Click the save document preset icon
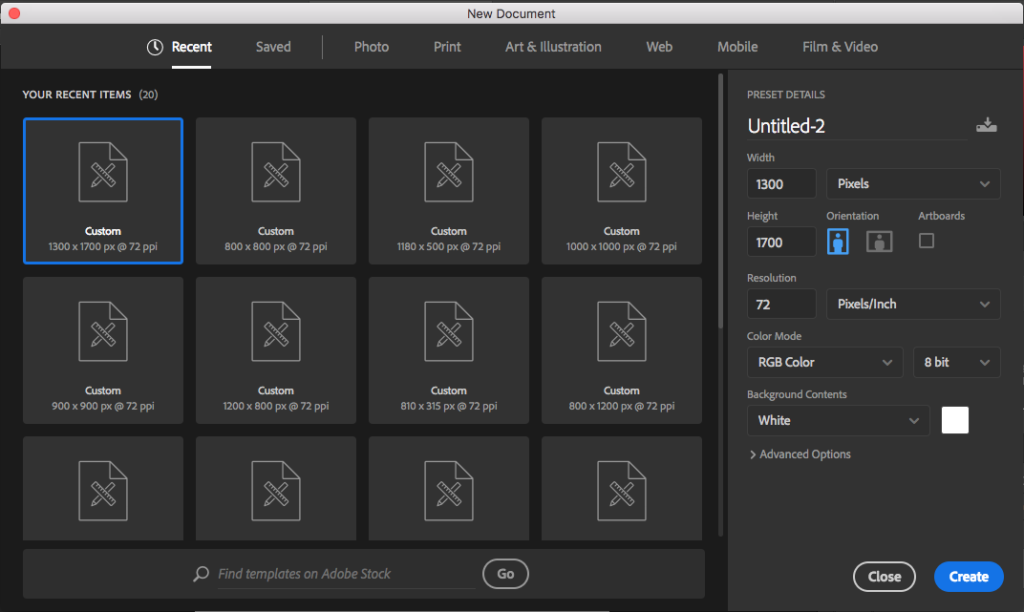Viewport: 1024px width, 612px height. click(986, 125)
